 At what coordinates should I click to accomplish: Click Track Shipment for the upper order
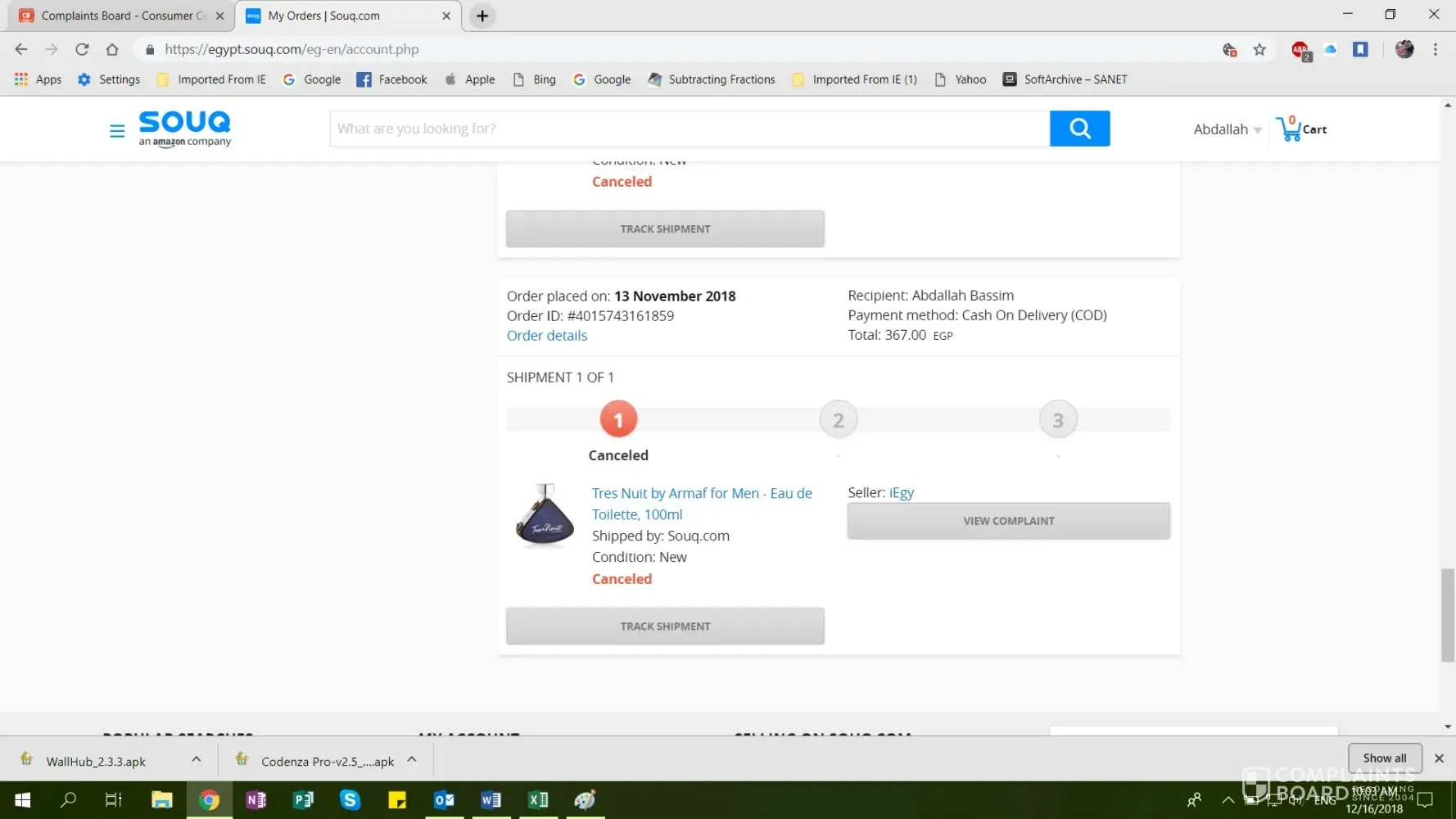pyautogui.click(x=665, y=229)
